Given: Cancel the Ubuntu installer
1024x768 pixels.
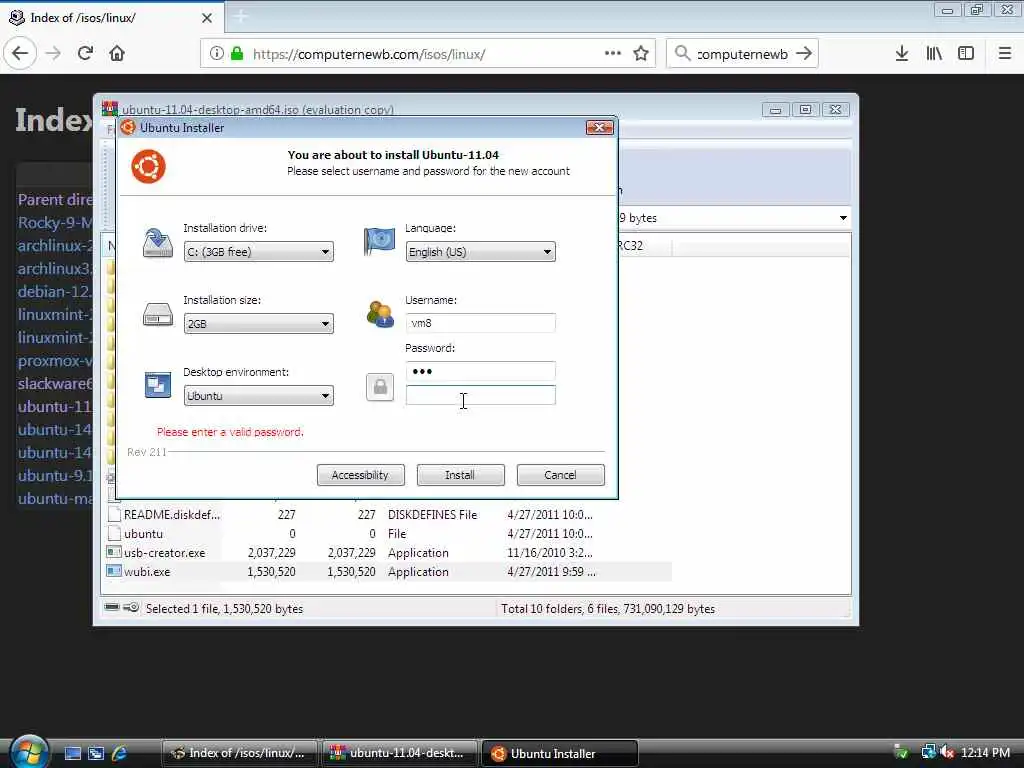Looking at the screenshot, I should point(560,475).
